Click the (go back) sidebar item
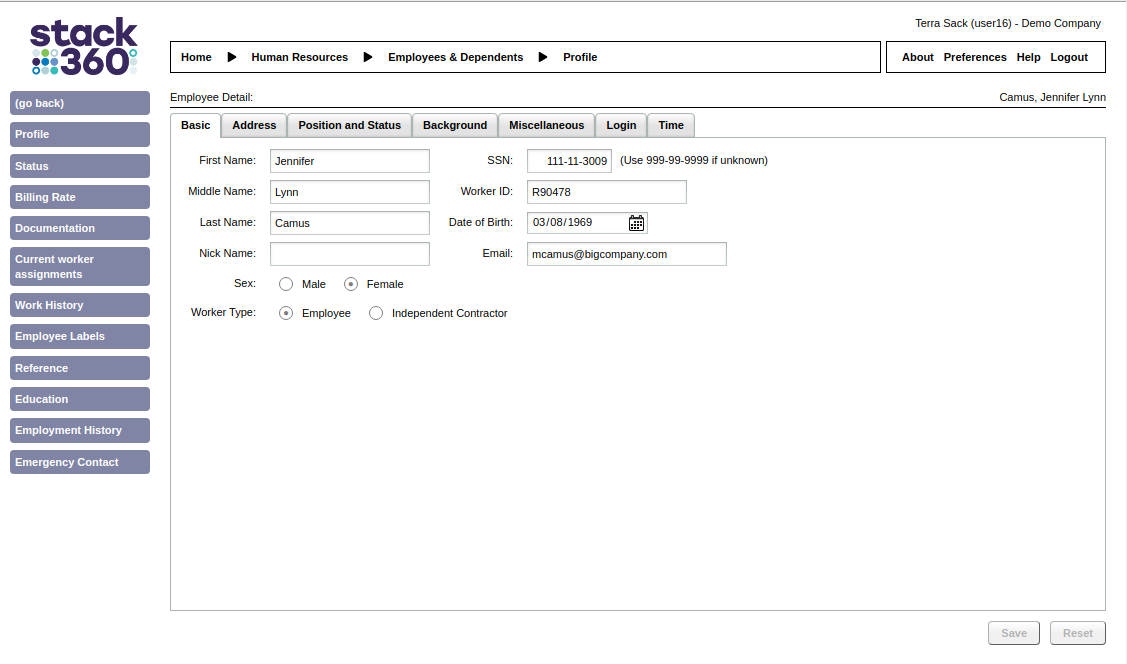The height and width of the screenshot is (664, 1127). pyautogui.click(x=79, y=103)
